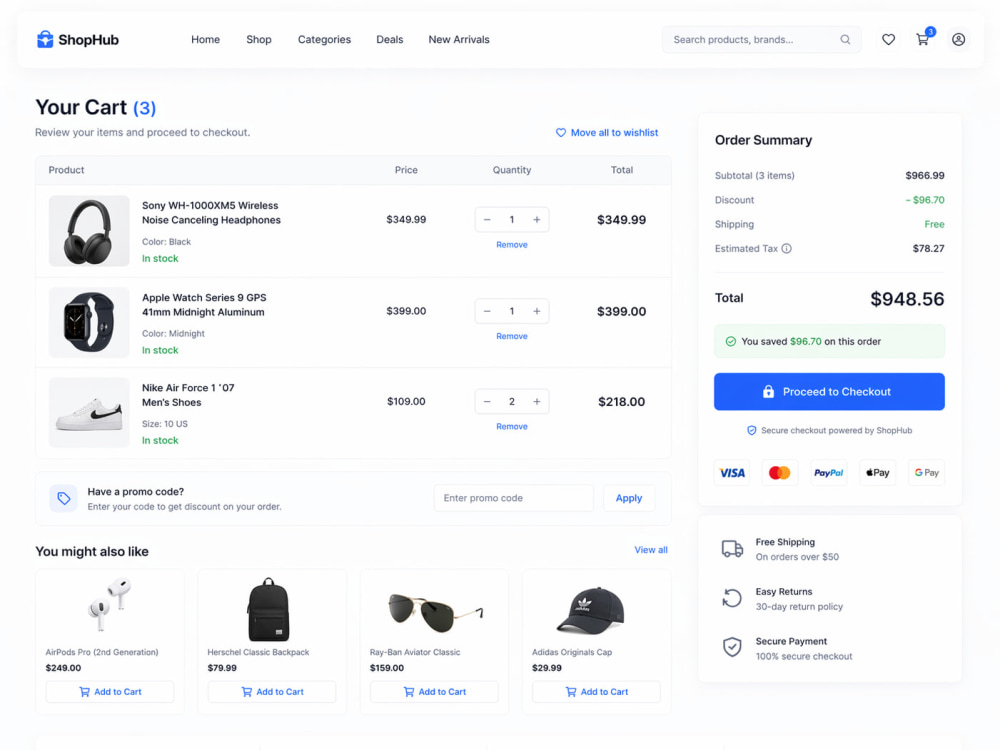
Task: Open the Apple Watch product thumbnail
Action: click(x=89, y=322)
